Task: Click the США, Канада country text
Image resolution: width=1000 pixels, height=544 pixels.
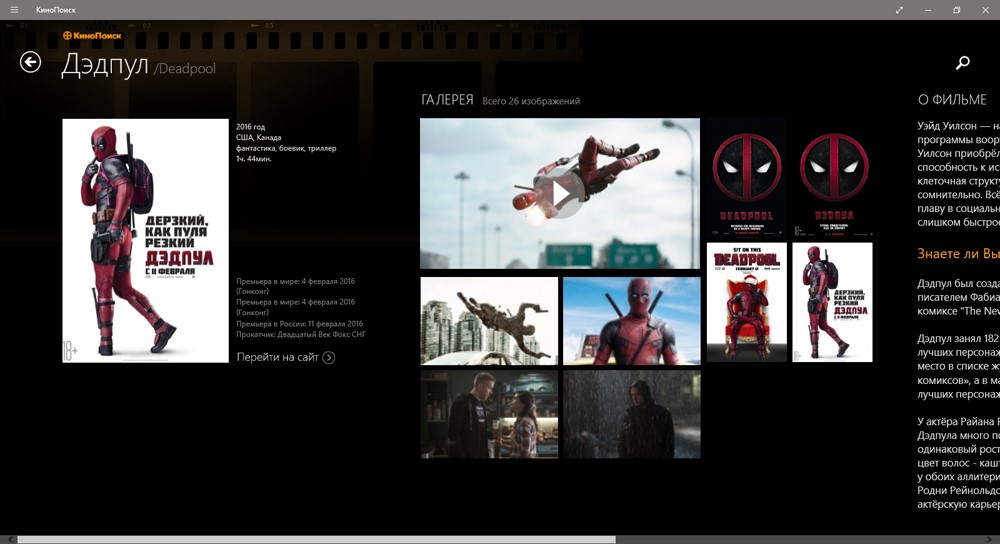Action: pyautogui.click(x=258, y=137)
